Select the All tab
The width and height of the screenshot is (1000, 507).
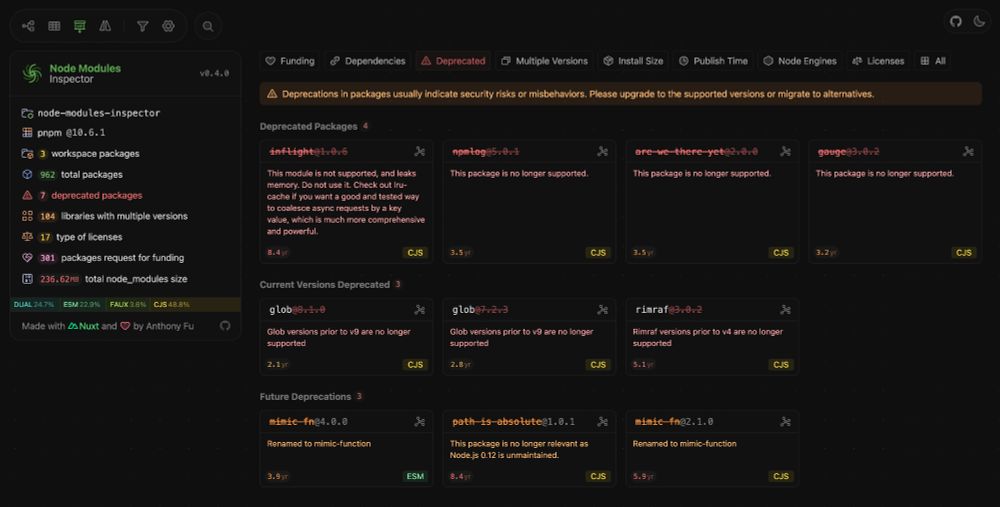(933, 61)
